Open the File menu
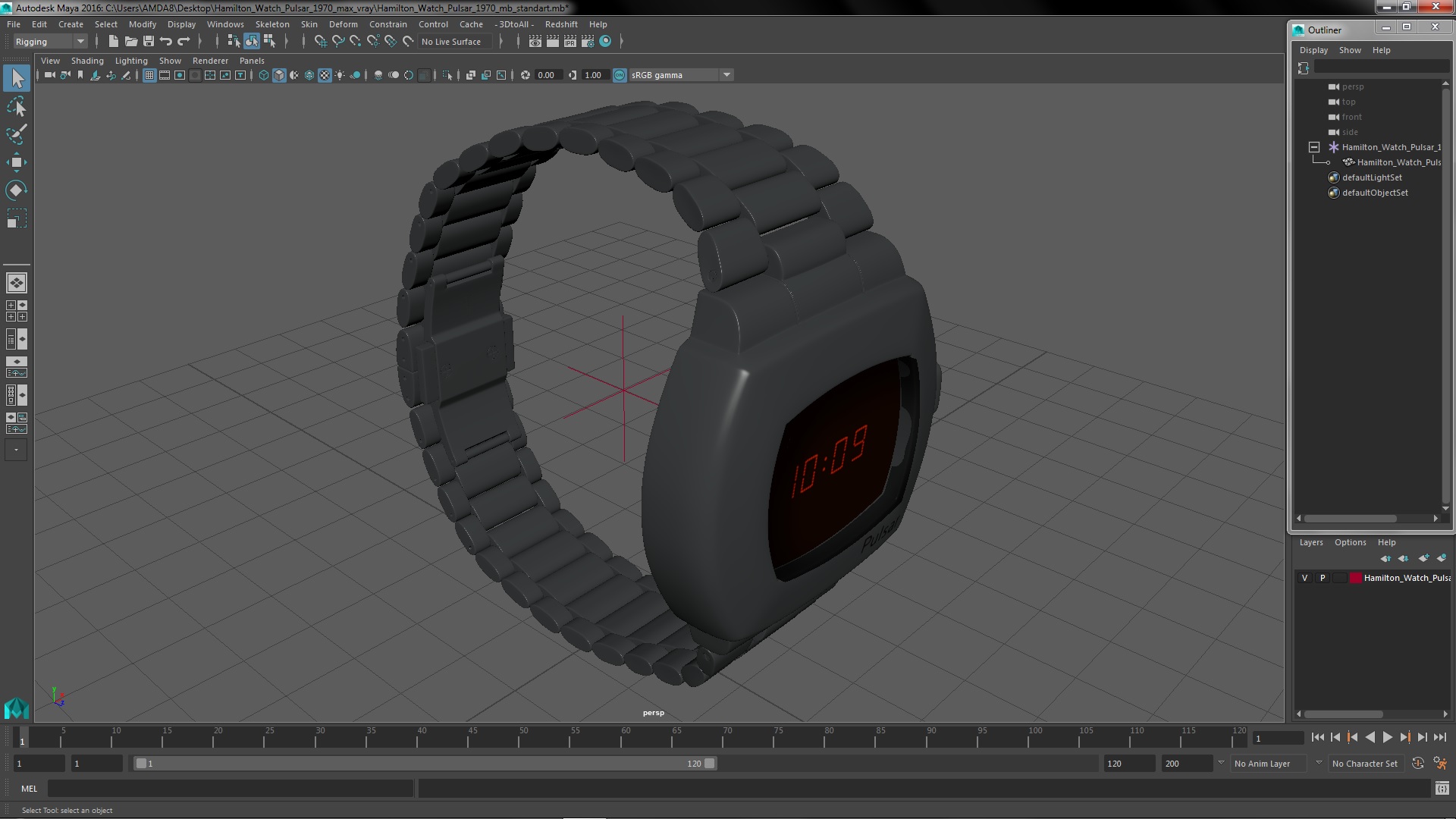The height and width of the screenshot is (819, 1456). 14,24
